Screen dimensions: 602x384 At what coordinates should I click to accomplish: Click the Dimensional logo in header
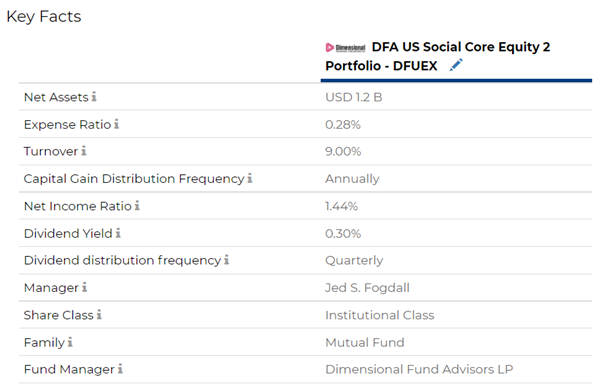click(346, 48)
